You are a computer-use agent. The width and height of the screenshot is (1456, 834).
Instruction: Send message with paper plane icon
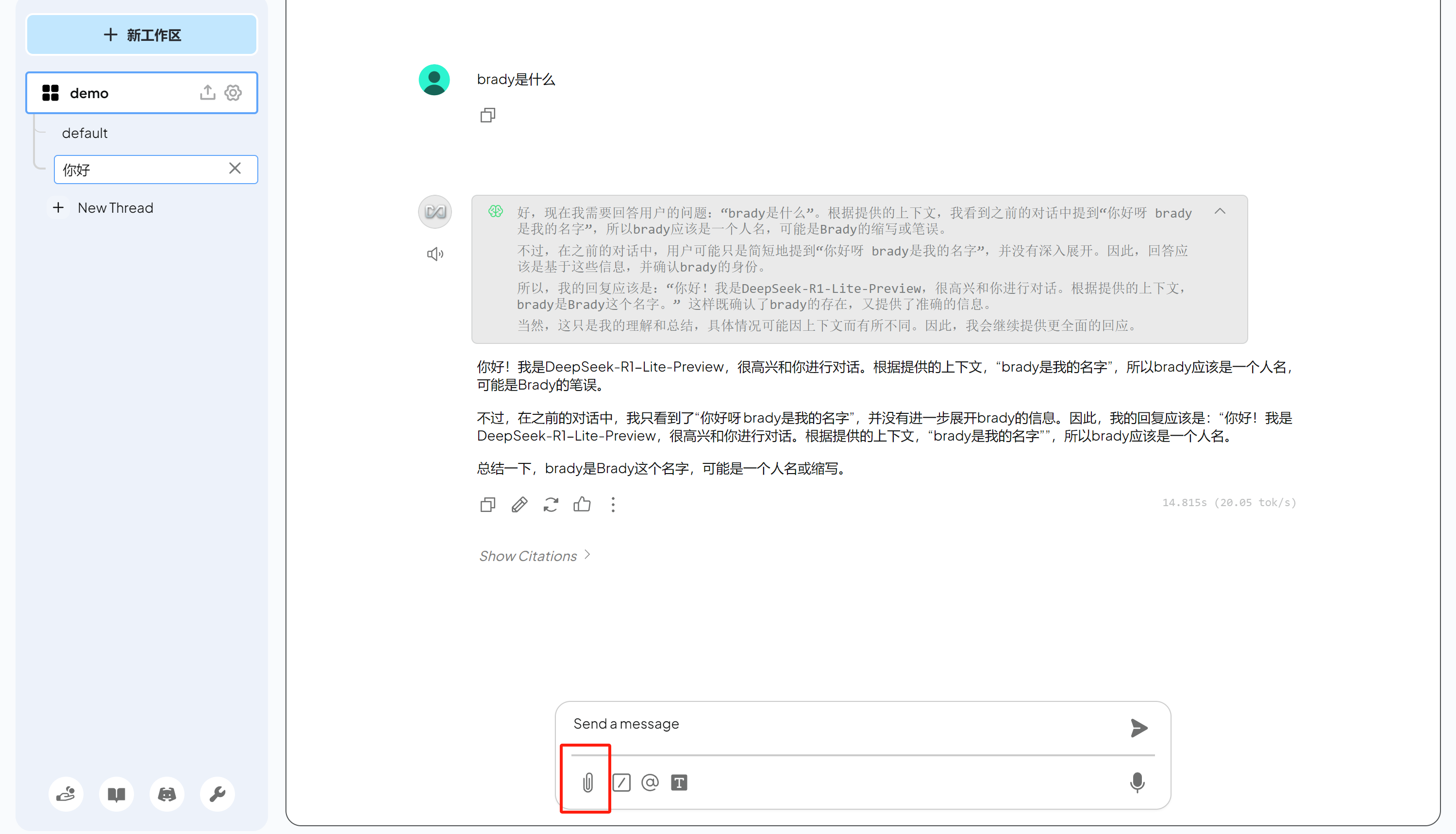(1139, 728)
